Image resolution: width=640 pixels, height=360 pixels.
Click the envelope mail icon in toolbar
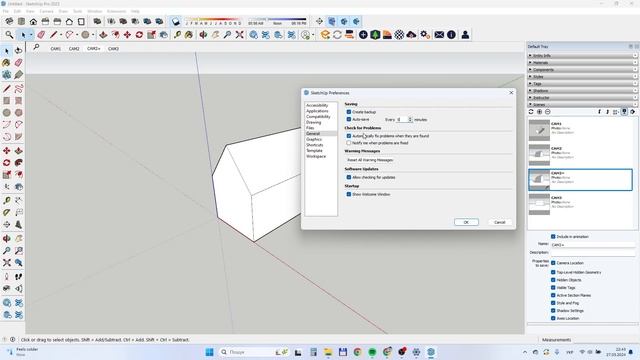tap(439, 35)
